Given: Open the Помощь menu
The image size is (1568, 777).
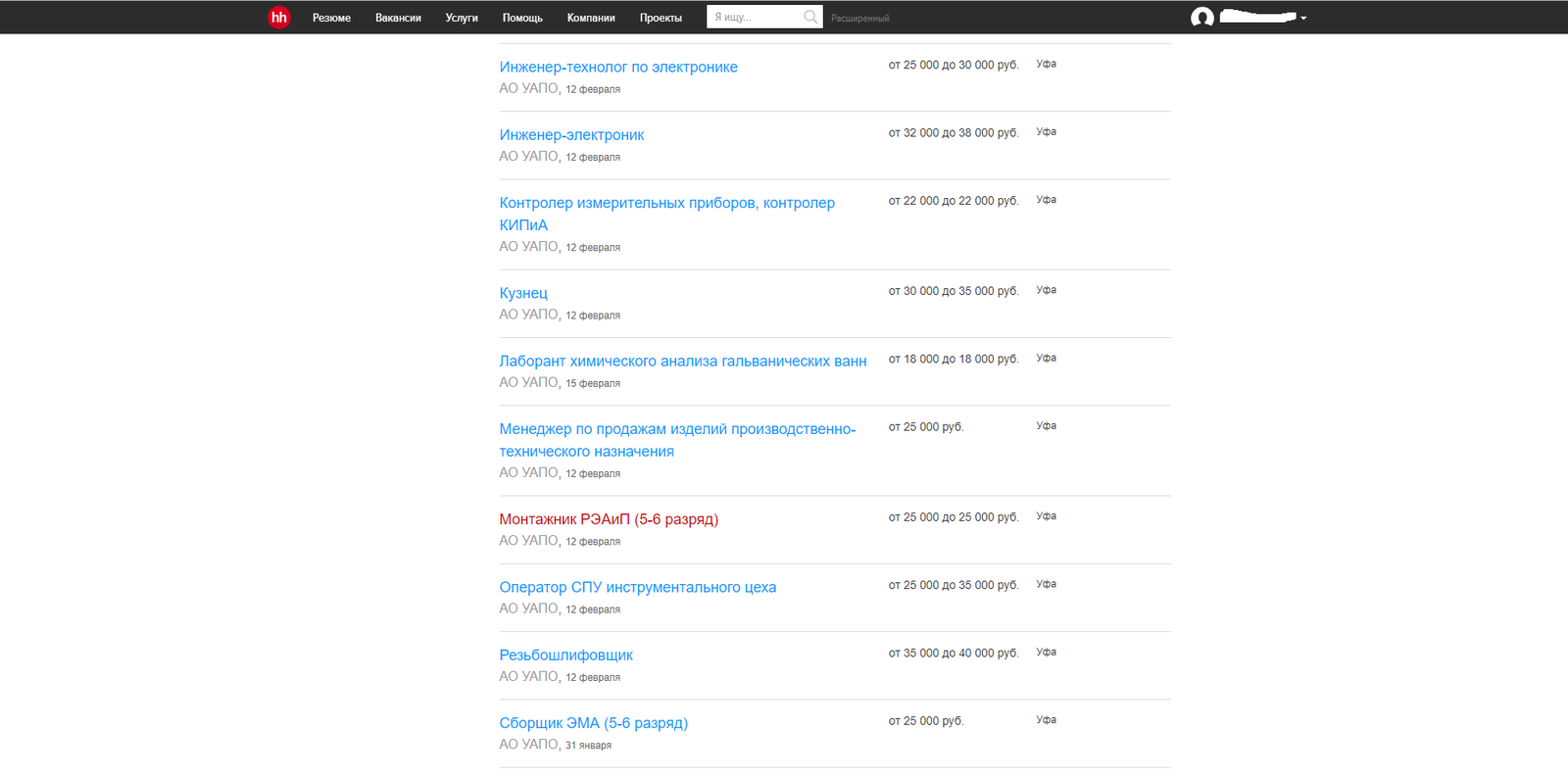Looking at the screenshot, I should coord(522,18).
